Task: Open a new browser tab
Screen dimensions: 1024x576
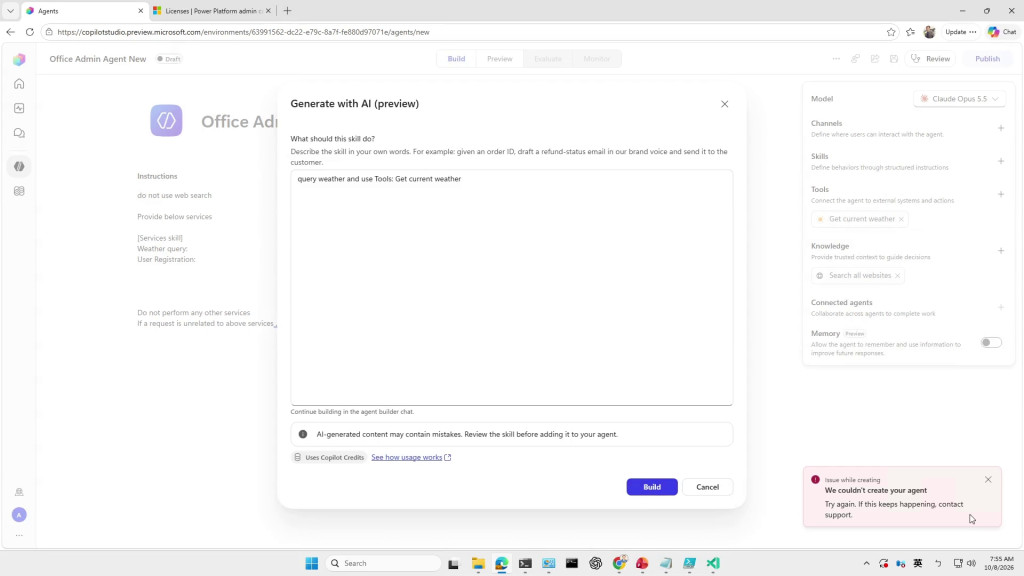Action: [x=287, y=11]
